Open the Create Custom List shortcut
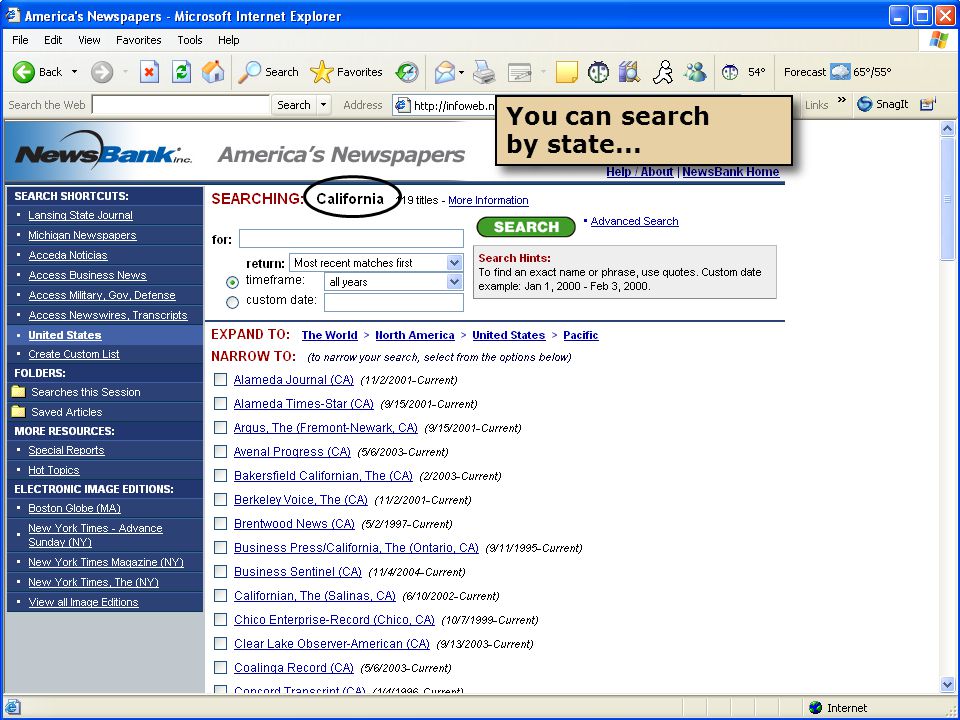The height and width of the screenshot is (720, 960). [x=73, y=354]
